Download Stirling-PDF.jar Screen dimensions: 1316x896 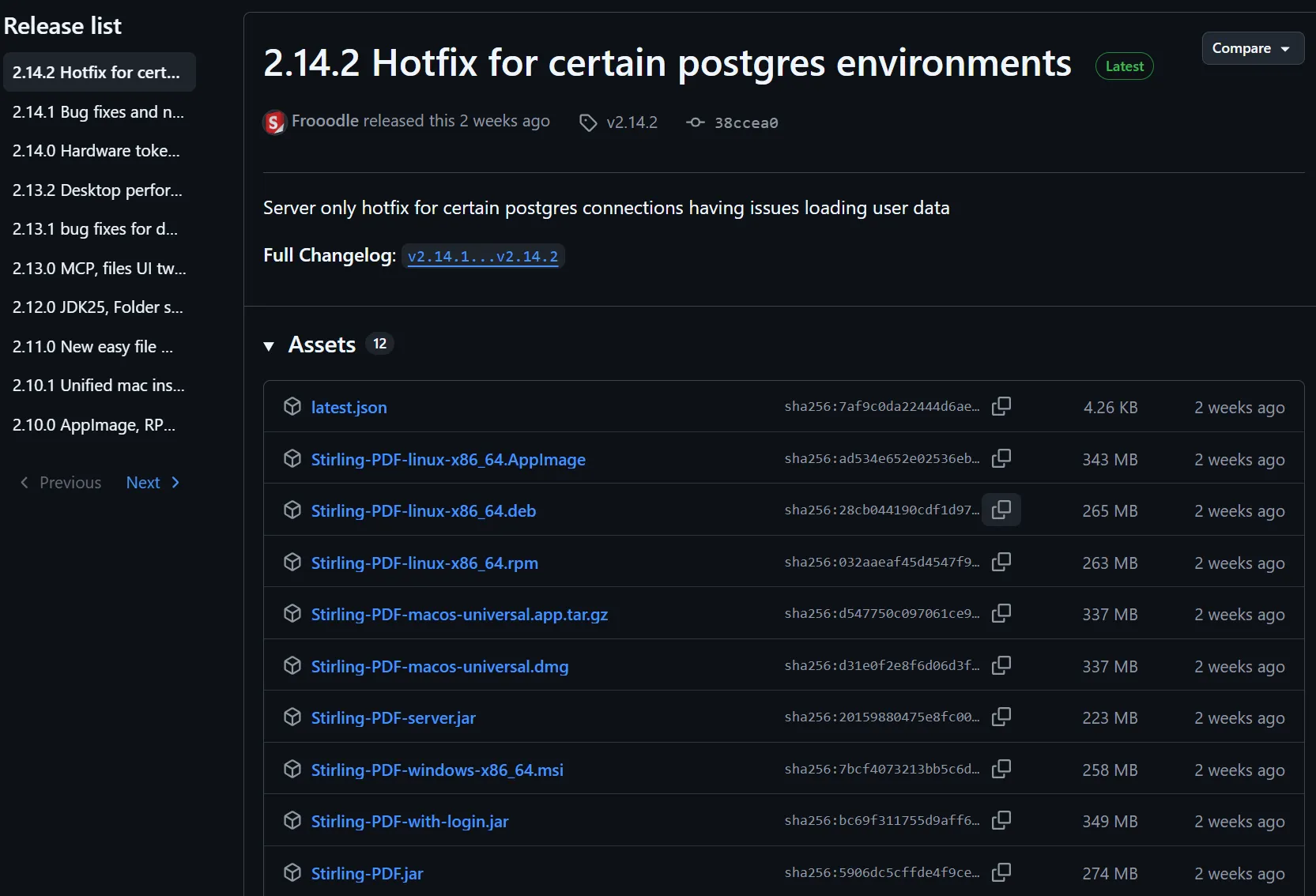click(x=367, y=873)
